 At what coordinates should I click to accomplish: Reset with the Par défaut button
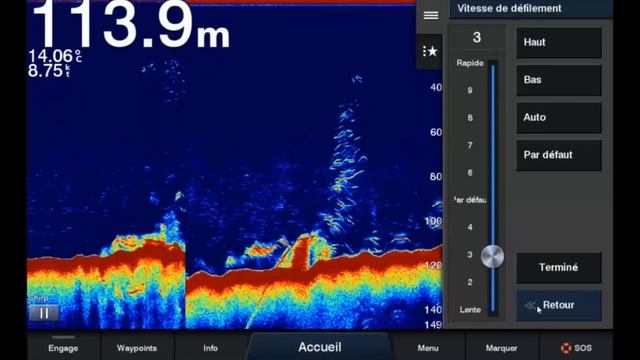point(559,155)
